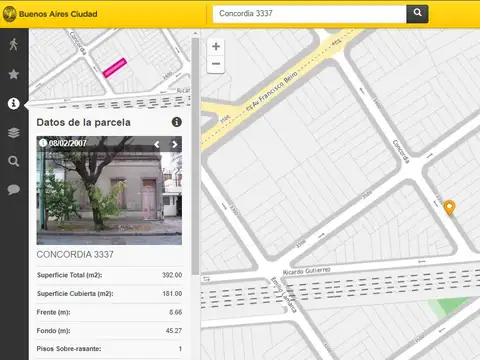Show the next parcel photo
The height and width of the screenshot is (360, 480).
coord(175,144)
